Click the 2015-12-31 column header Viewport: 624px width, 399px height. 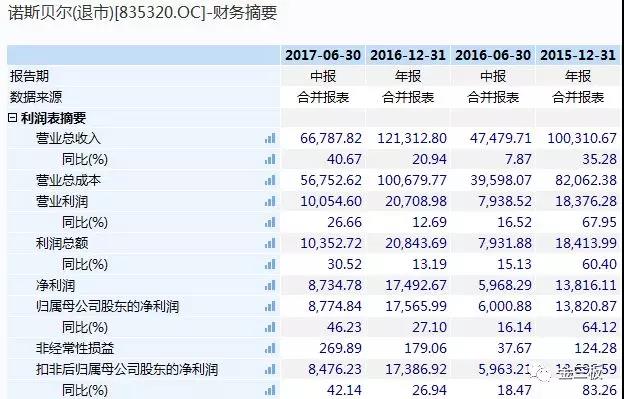click(578, 55)
